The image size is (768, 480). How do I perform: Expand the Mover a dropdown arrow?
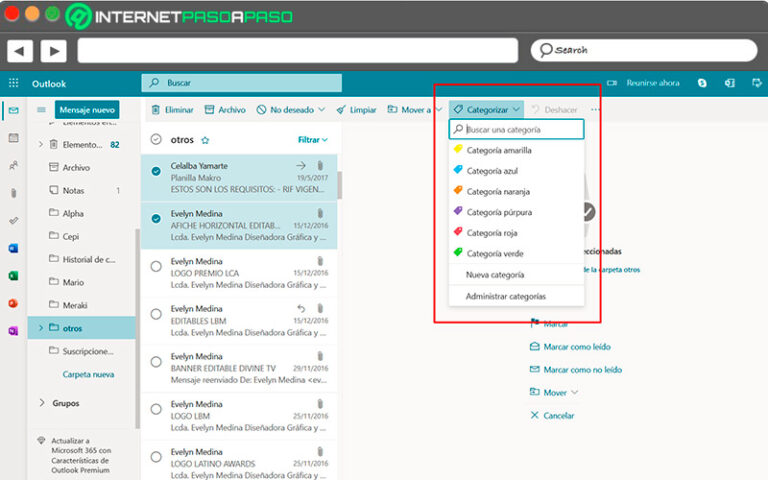coord(439,110)
